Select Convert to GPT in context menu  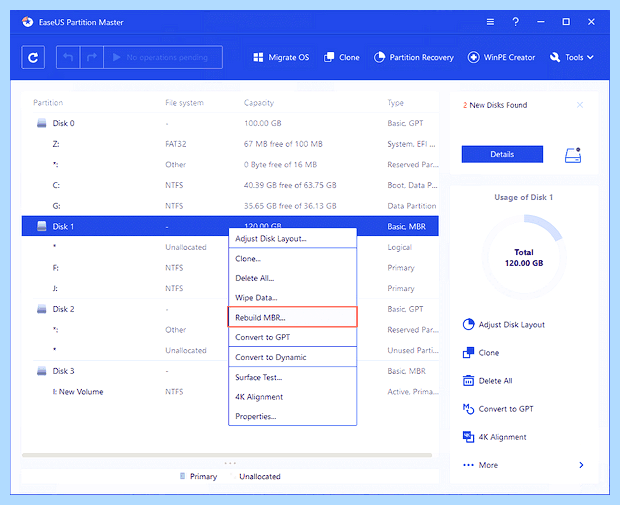pos(293,337)
